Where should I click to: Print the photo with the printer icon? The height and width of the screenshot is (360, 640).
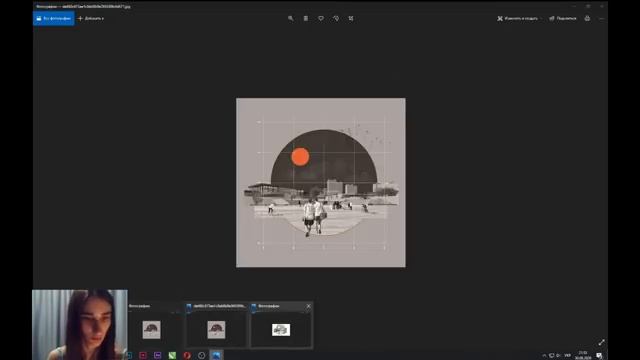[x=587, y=18]
